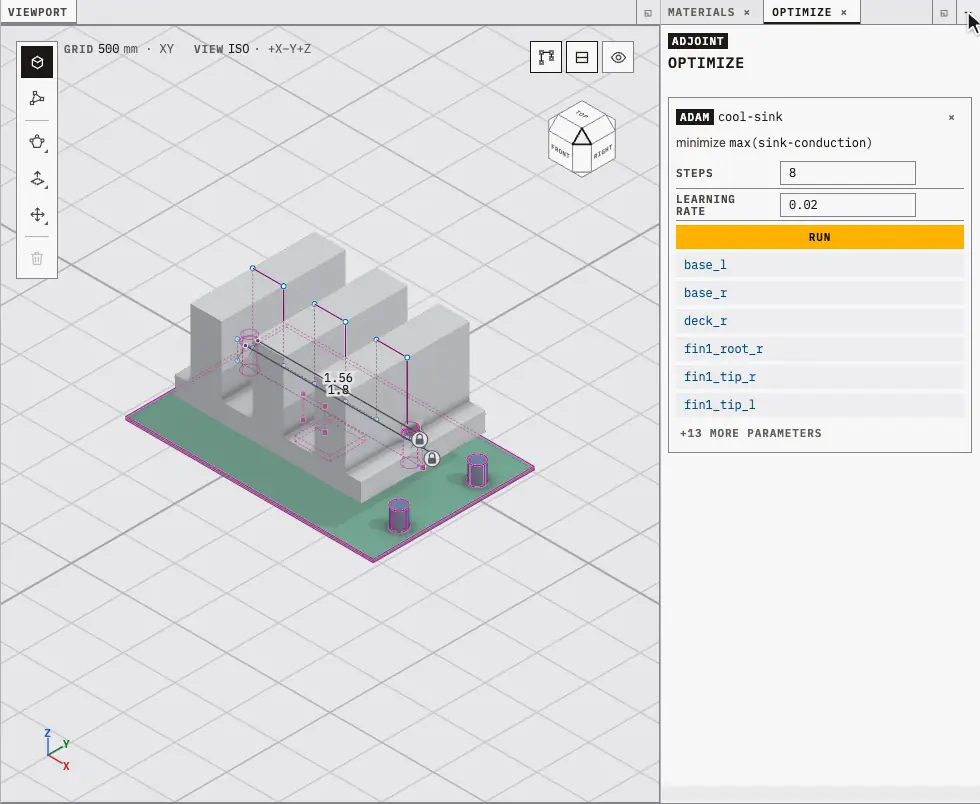Click the ADJOINT badge
Viewport: 980px width, 804px height.
698,41
